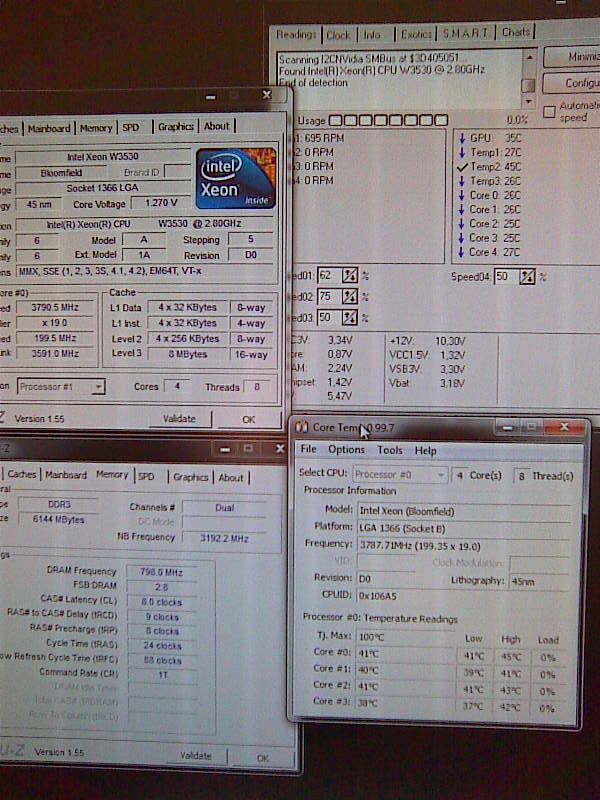Select Caches tab in lower CPU-Z window
This screenshot has height=800, width=600.
[21, 474]
